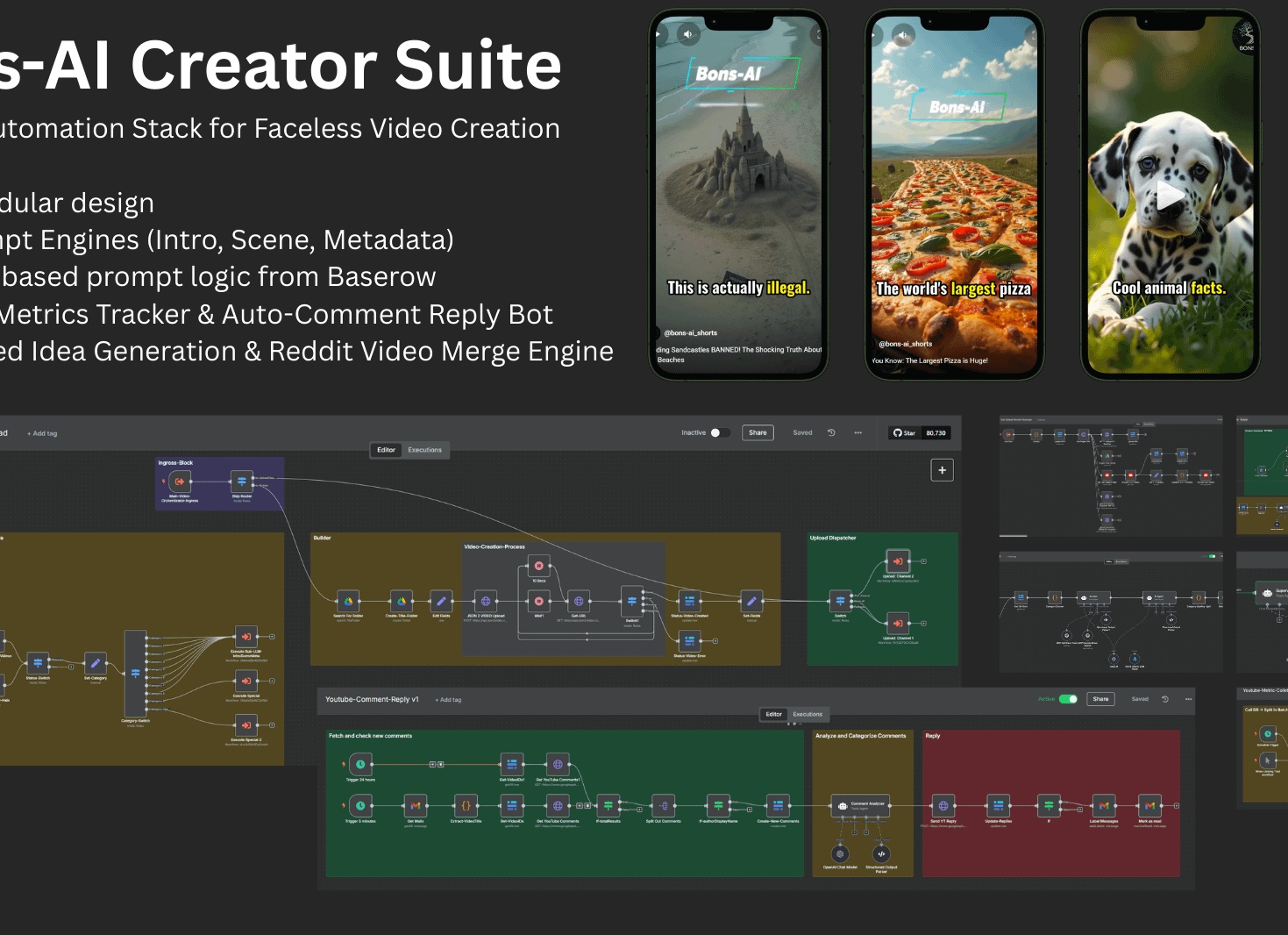Disable the Active toggle on Youtube-Comment-Reply

point(1068,699)
